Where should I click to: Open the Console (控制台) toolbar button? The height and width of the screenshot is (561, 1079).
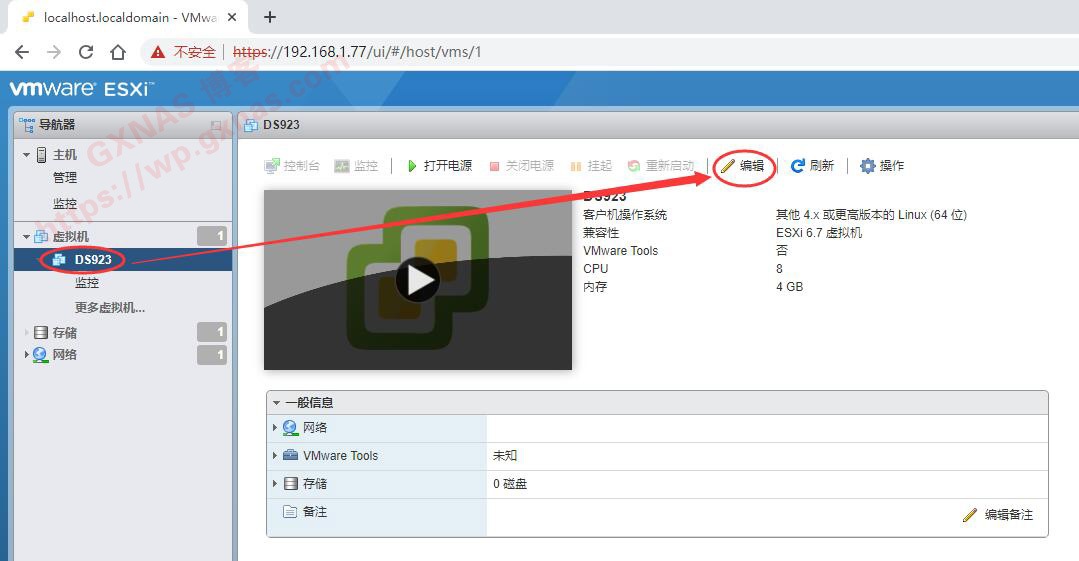click(x=291, y=166)
